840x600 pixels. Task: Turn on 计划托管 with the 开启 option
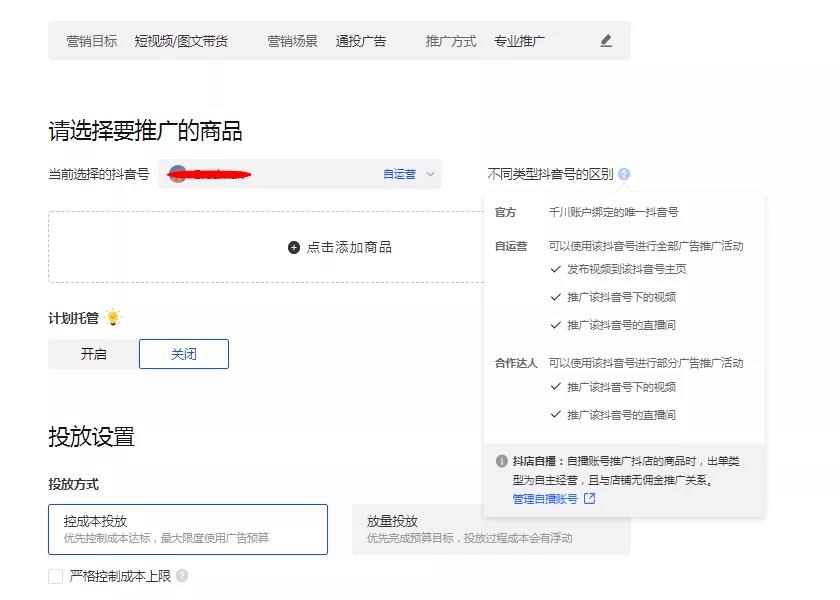[x=93, y=354]
